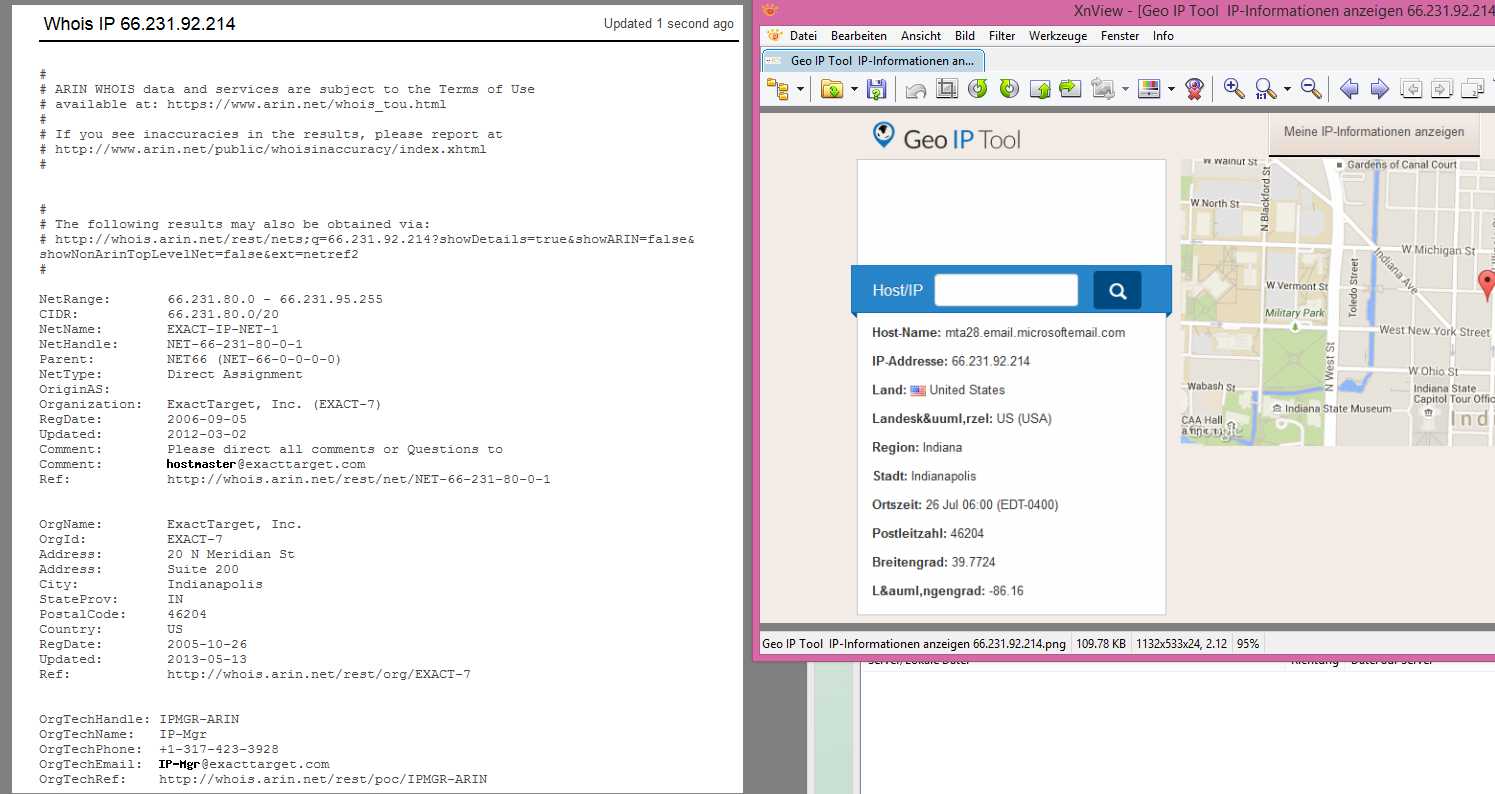Open the Filter menu
The height and width of the screenshot is (794, 1495).
point(1002,36)
